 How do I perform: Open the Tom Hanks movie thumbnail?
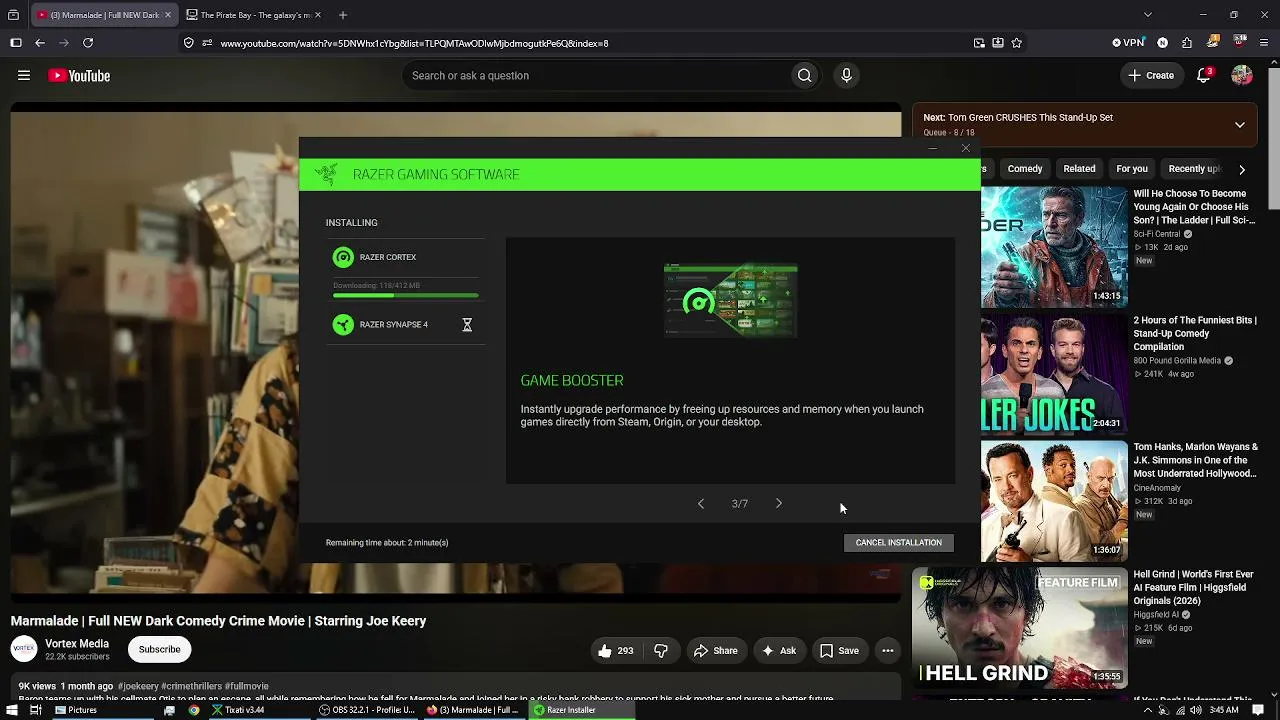[1054, 500]
